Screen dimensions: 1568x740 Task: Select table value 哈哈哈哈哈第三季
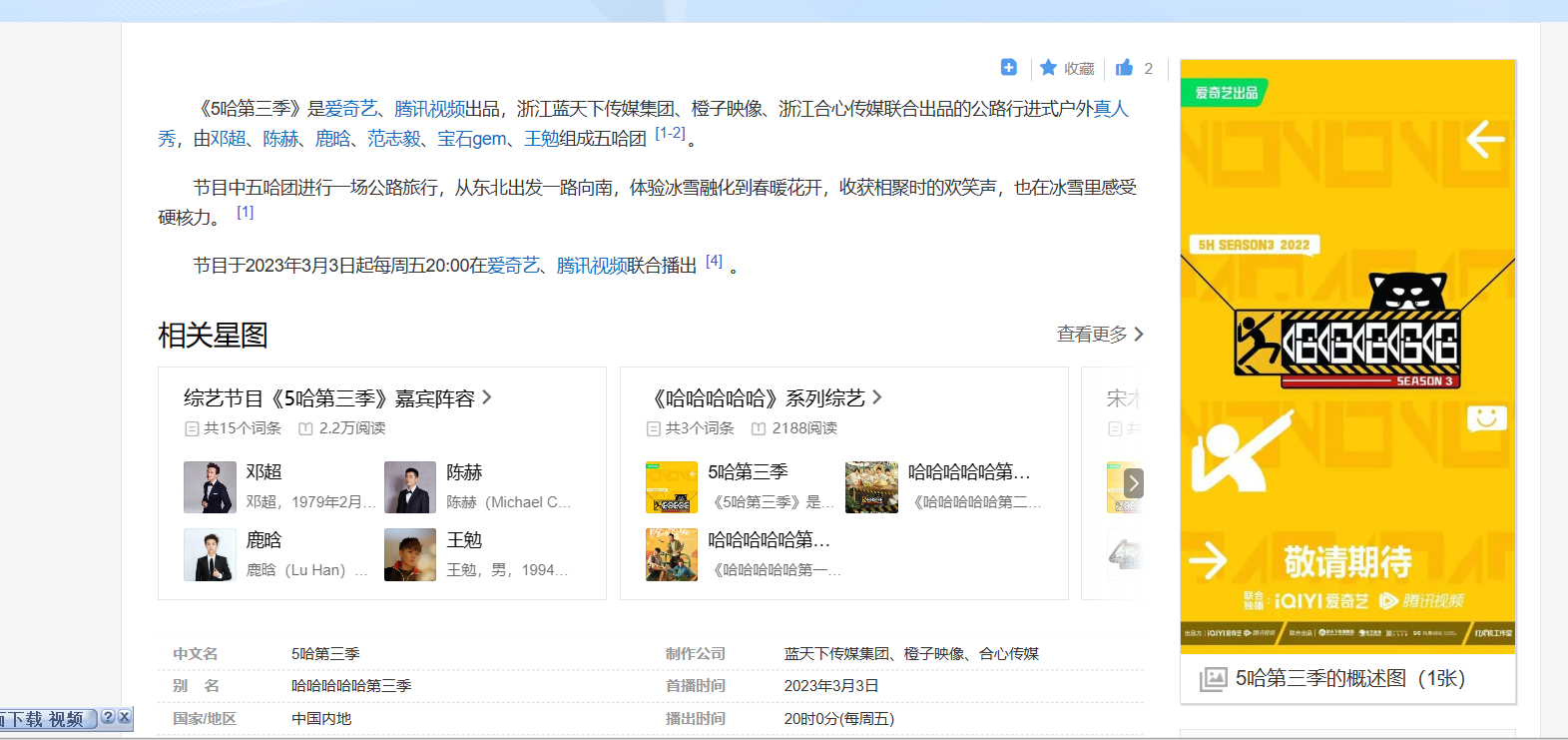(351, 686)
